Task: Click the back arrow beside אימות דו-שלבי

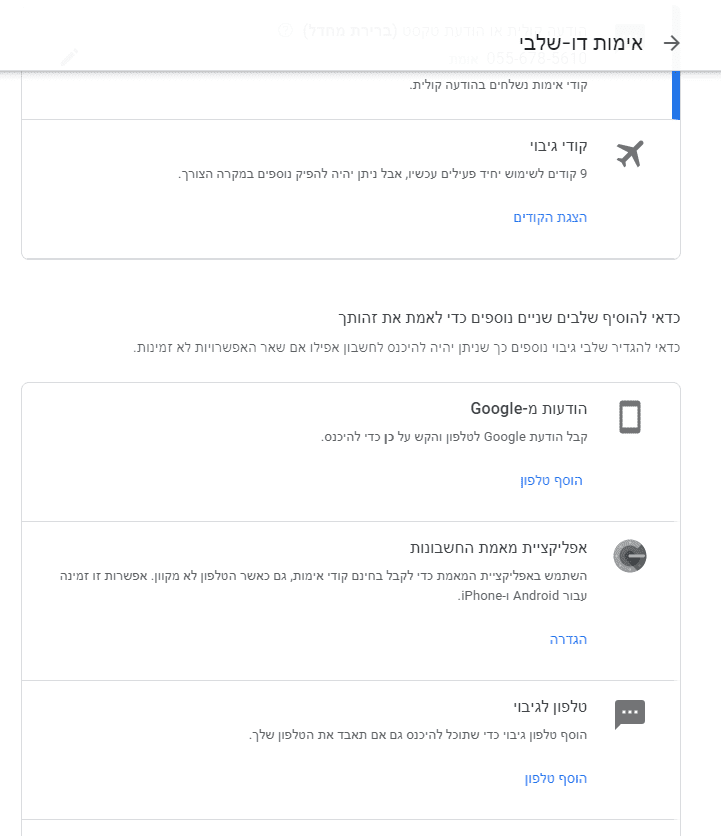Action: click(x=672, y=43)
